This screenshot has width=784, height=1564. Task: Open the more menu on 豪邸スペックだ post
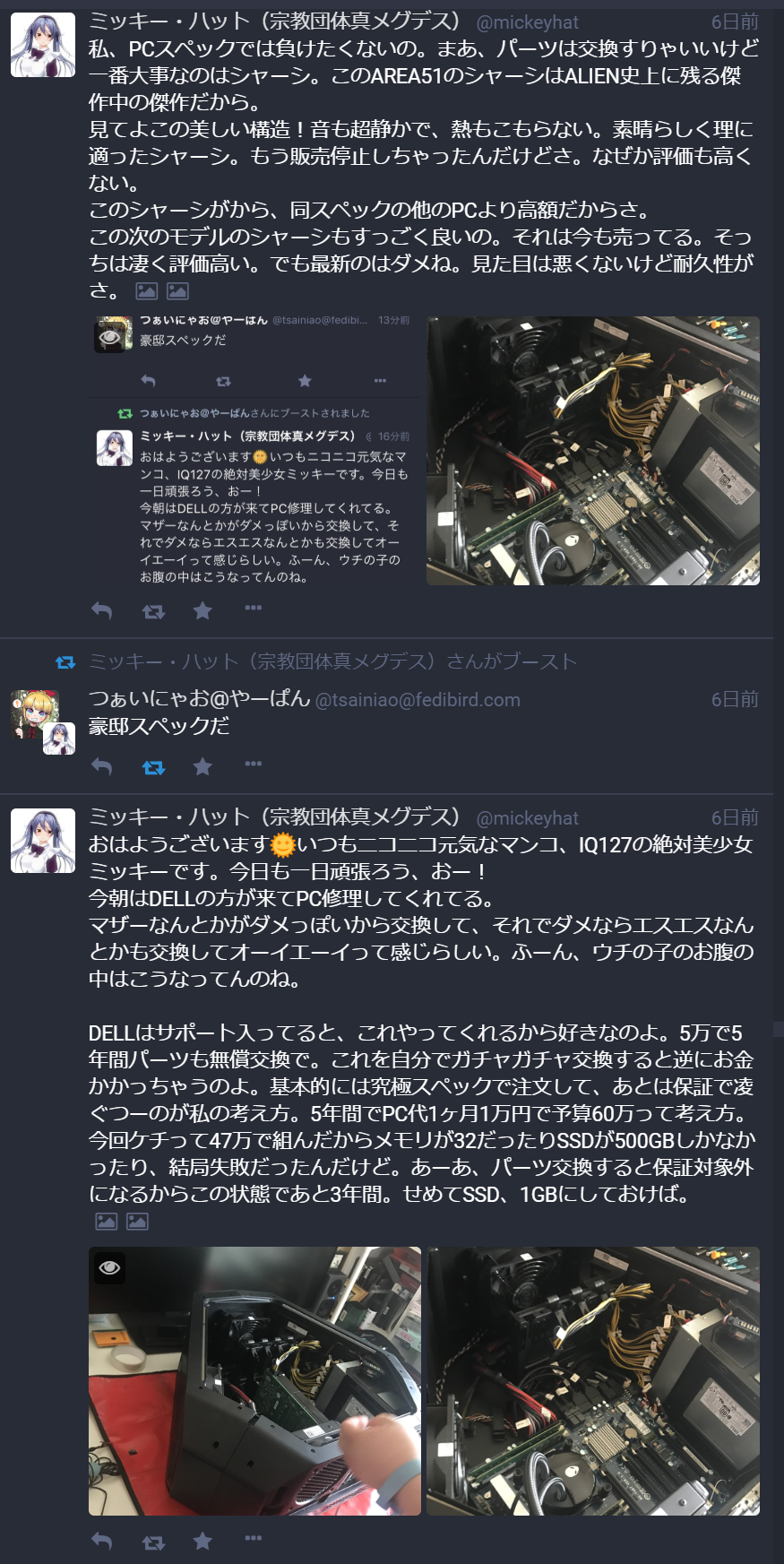(254, 764)
